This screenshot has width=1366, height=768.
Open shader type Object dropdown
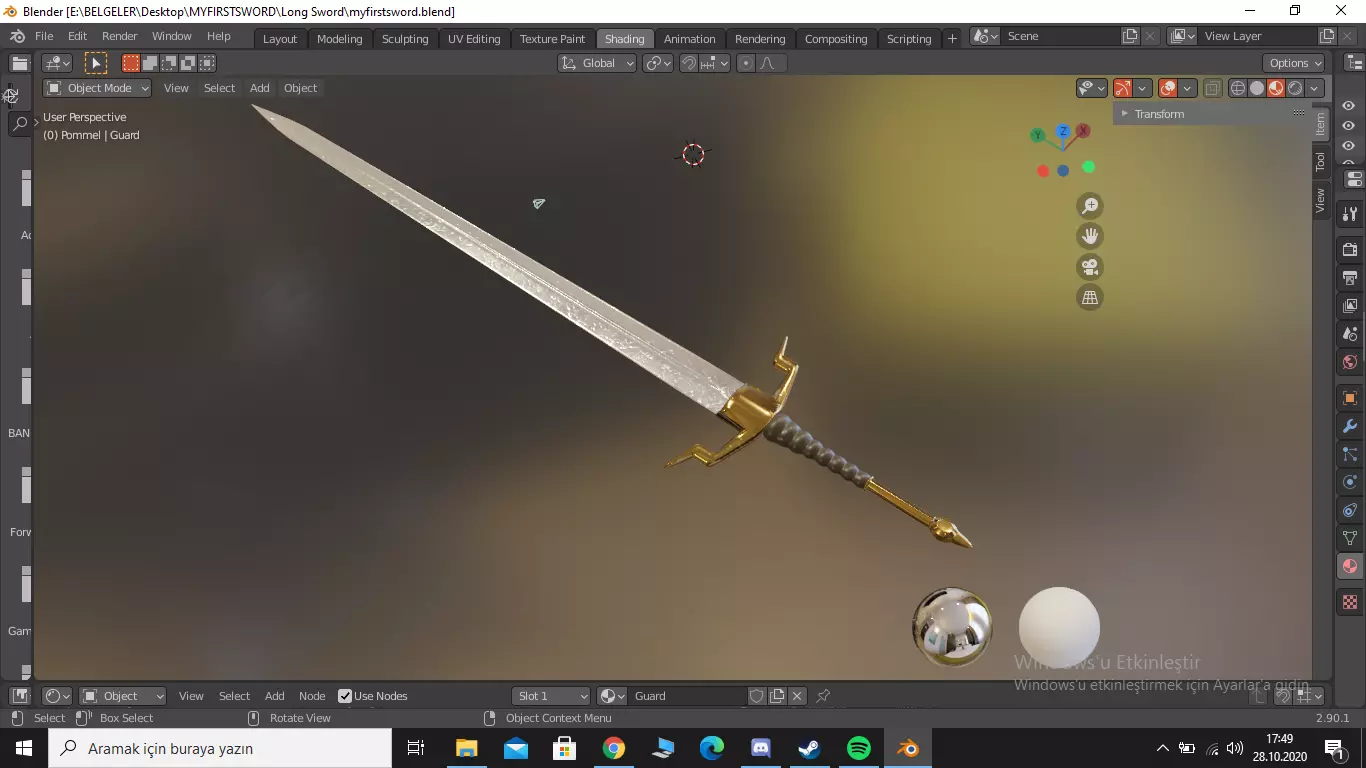(123, 696)
